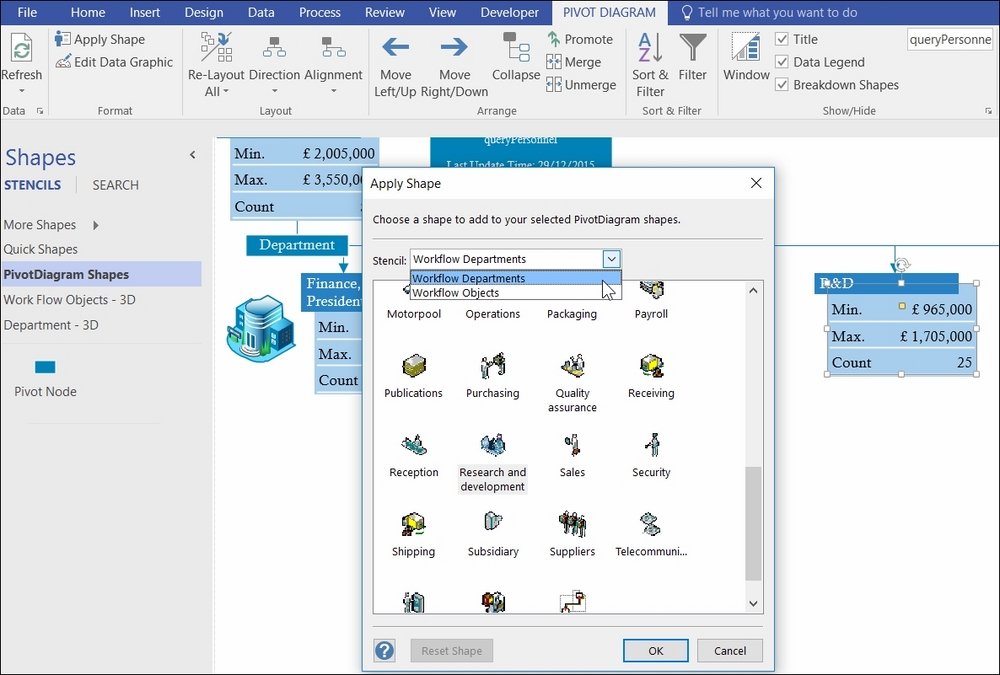Click the shape list scroll-up arrow

click(x=753, y=291)
